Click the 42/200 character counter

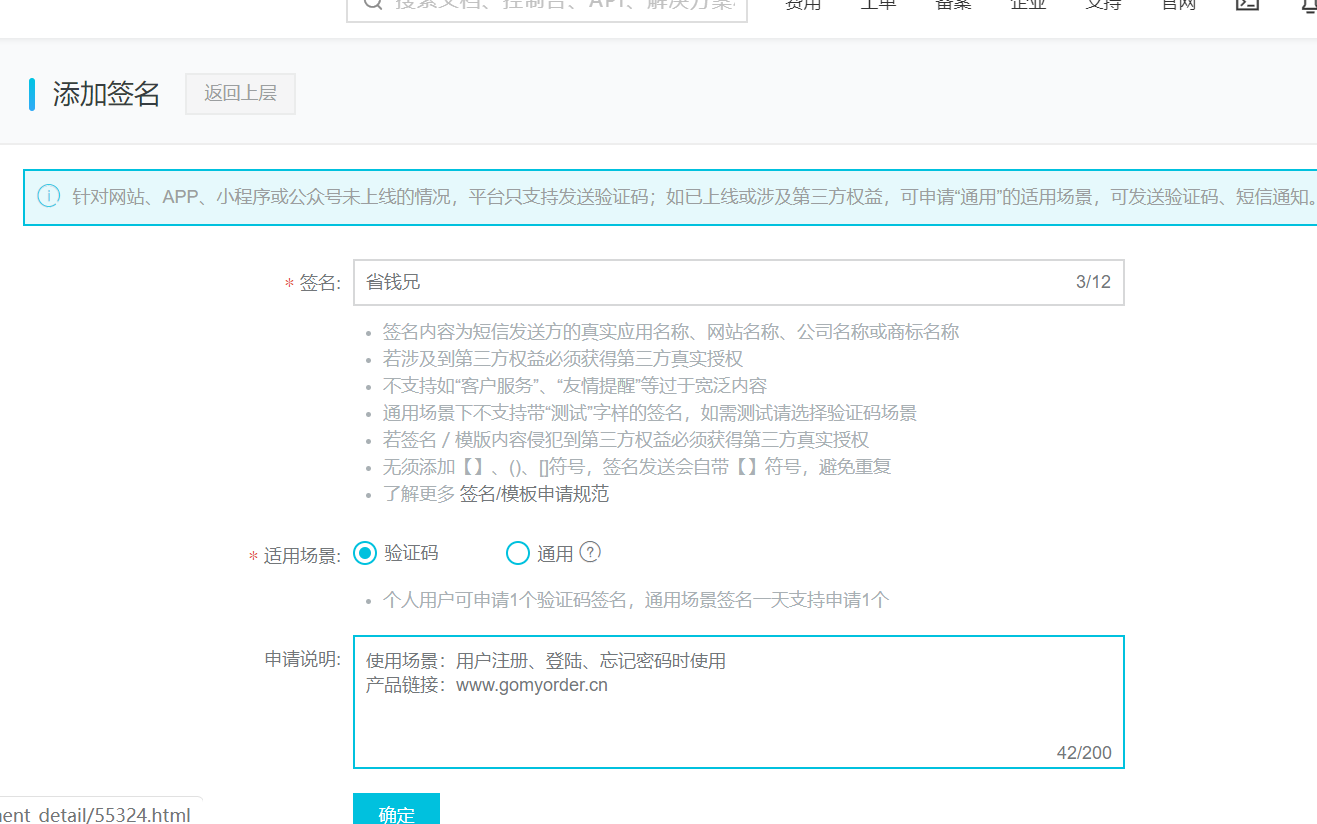click(x=1084, y=753)
